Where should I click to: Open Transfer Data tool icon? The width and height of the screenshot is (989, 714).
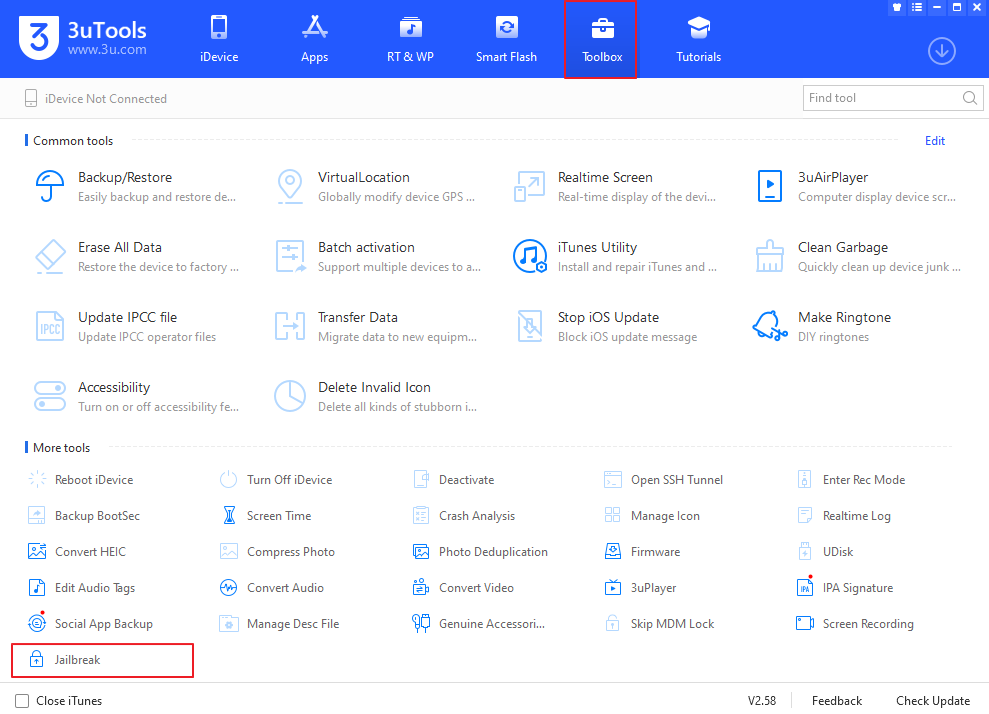pos(290,326)
